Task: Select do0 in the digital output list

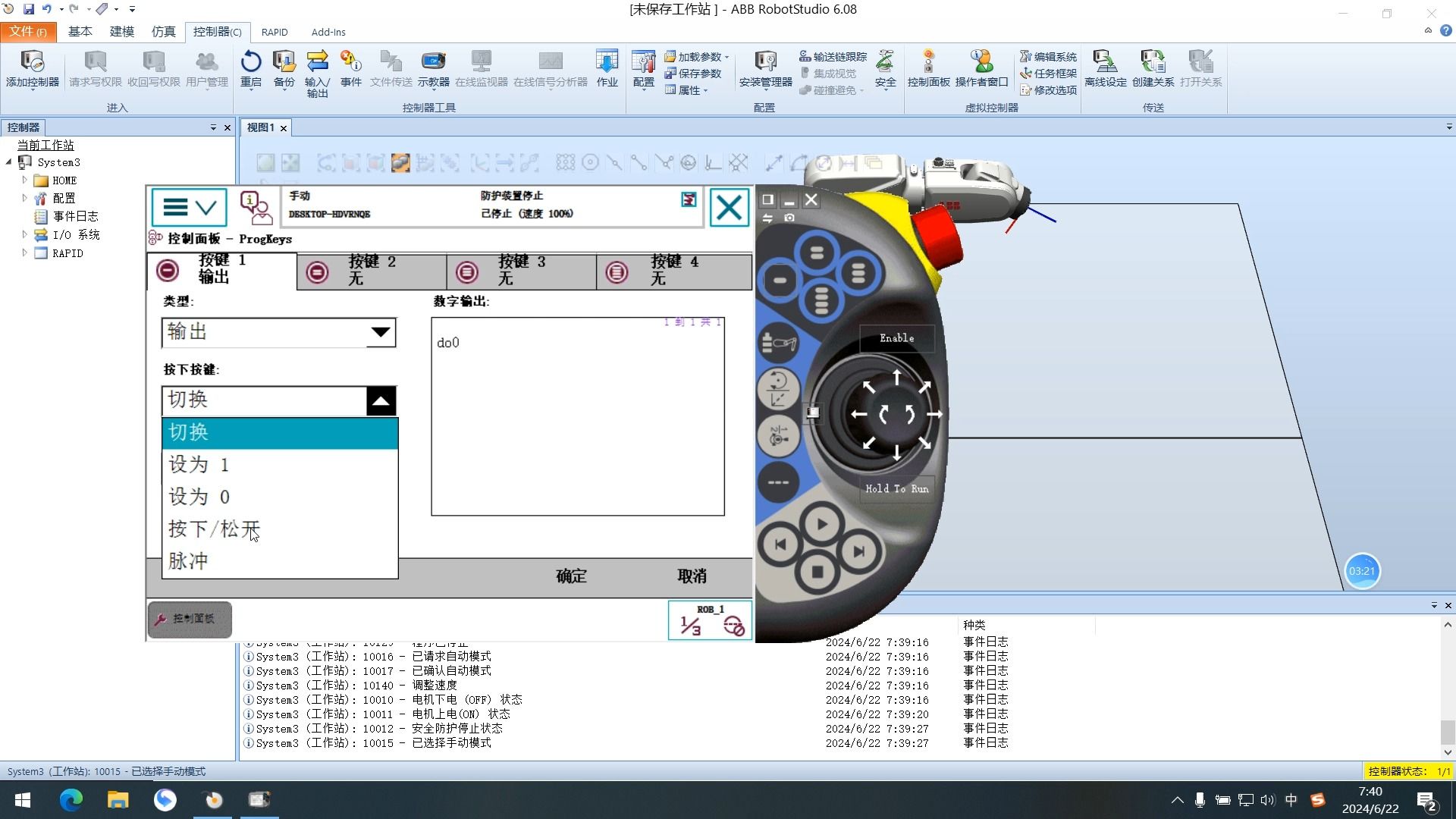Action: 448,343
